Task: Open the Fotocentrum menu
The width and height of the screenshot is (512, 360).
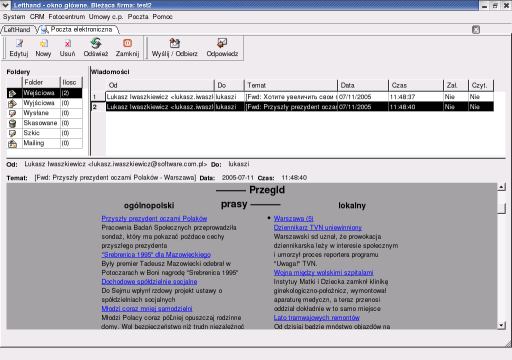Action: tap(67, 17)
